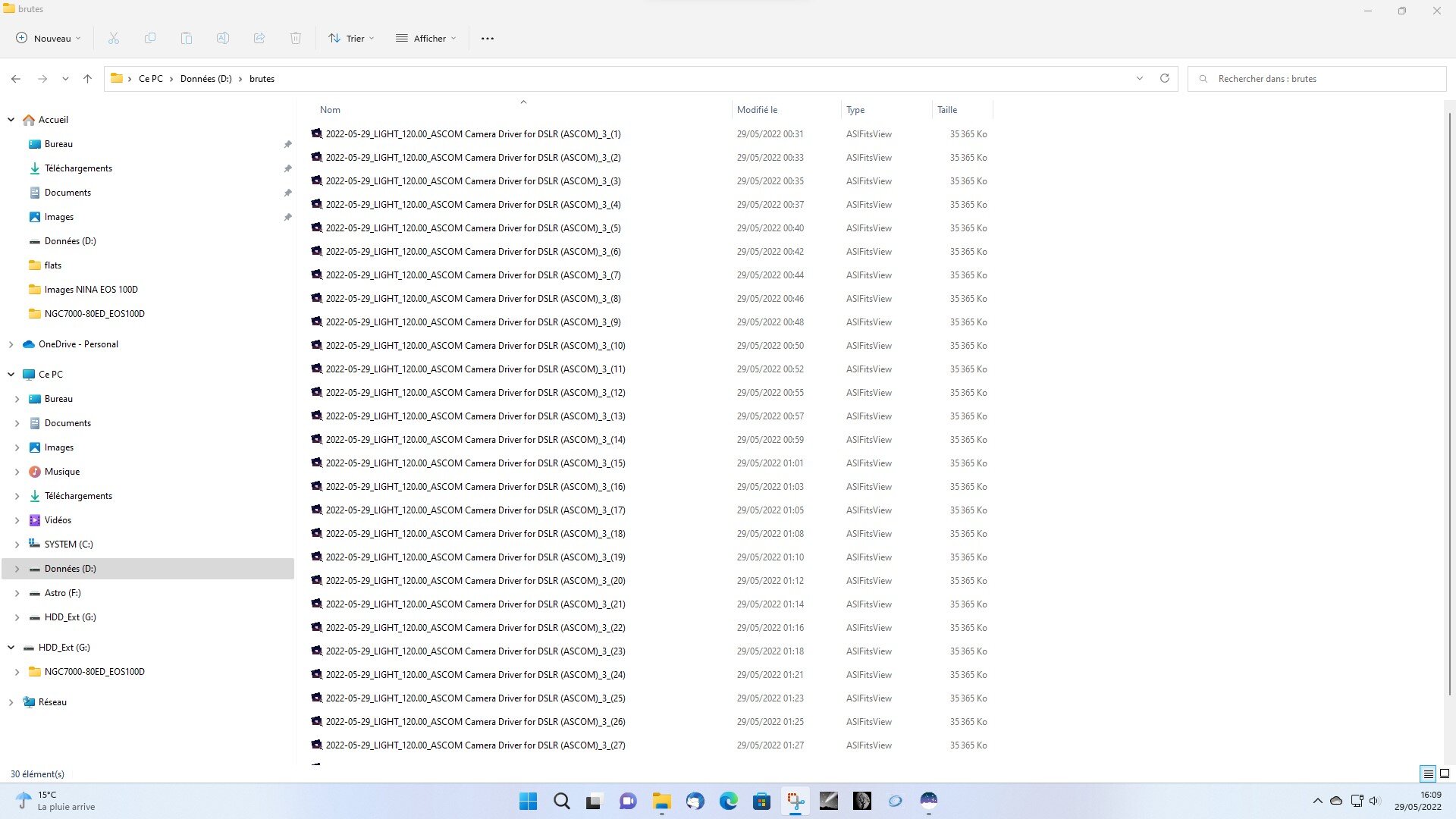Open the Afficher view menu
Screen dimensions: 1456x819
(x=426, y=38)
